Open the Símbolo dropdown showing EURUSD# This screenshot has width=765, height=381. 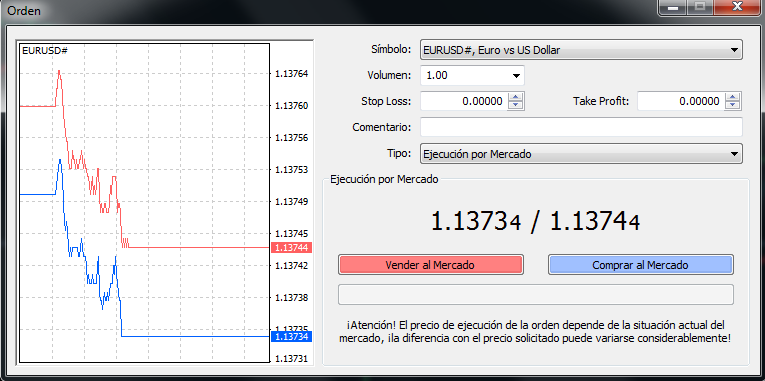click(x=581, y=50)
